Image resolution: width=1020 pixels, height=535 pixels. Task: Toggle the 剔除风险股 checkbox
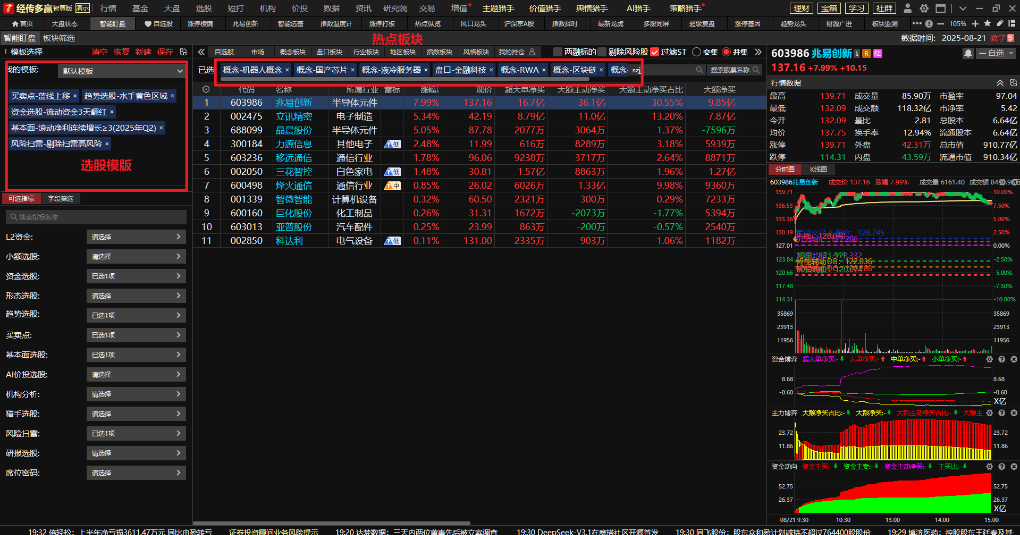(x=602, y=52)
